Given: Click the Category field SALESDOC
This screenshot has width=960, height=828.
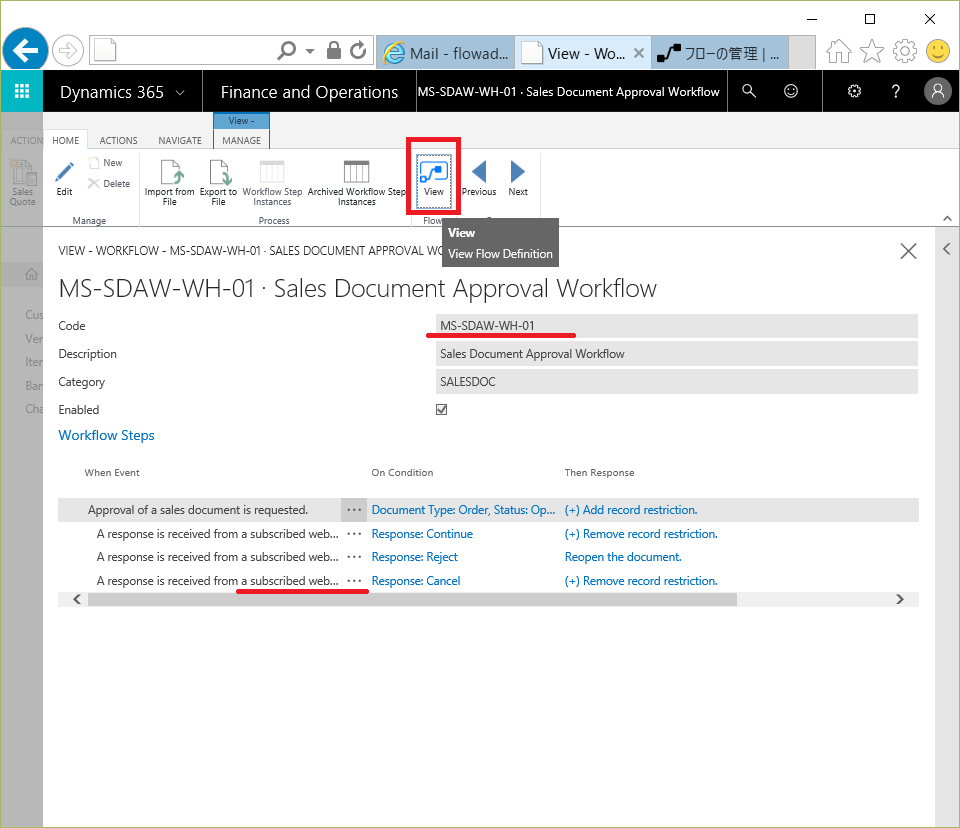Looking at the screenshot, I should click(677, 382).
